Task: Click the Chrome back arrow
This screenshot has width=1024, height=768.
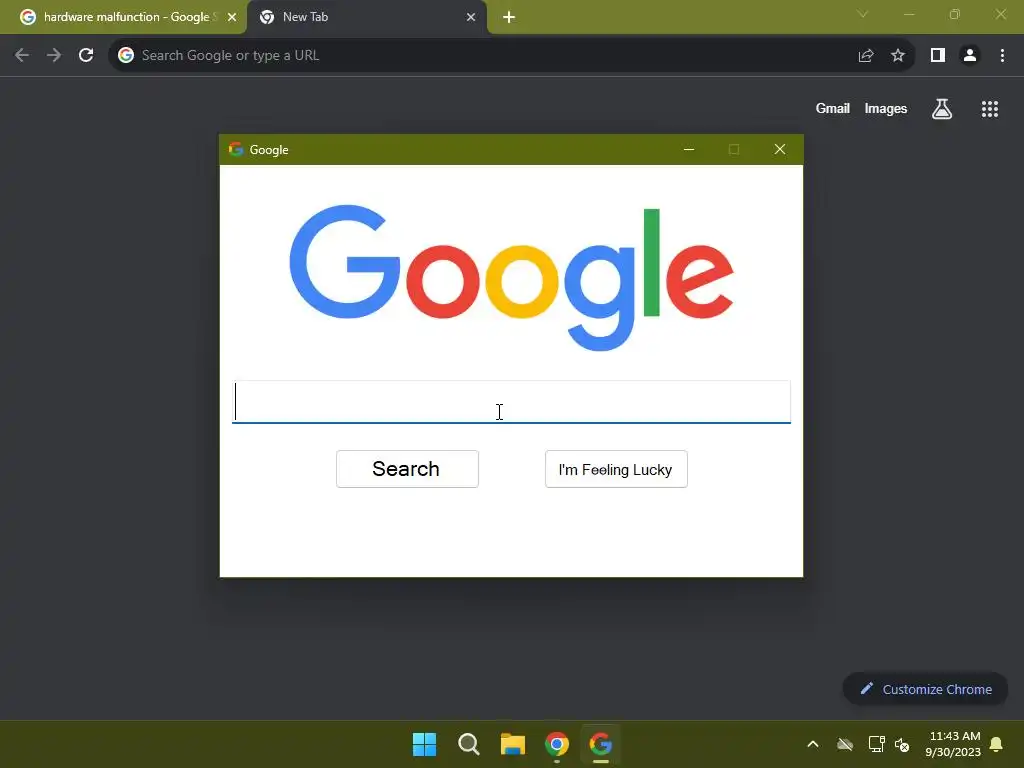Action: [x=22, y=56]
